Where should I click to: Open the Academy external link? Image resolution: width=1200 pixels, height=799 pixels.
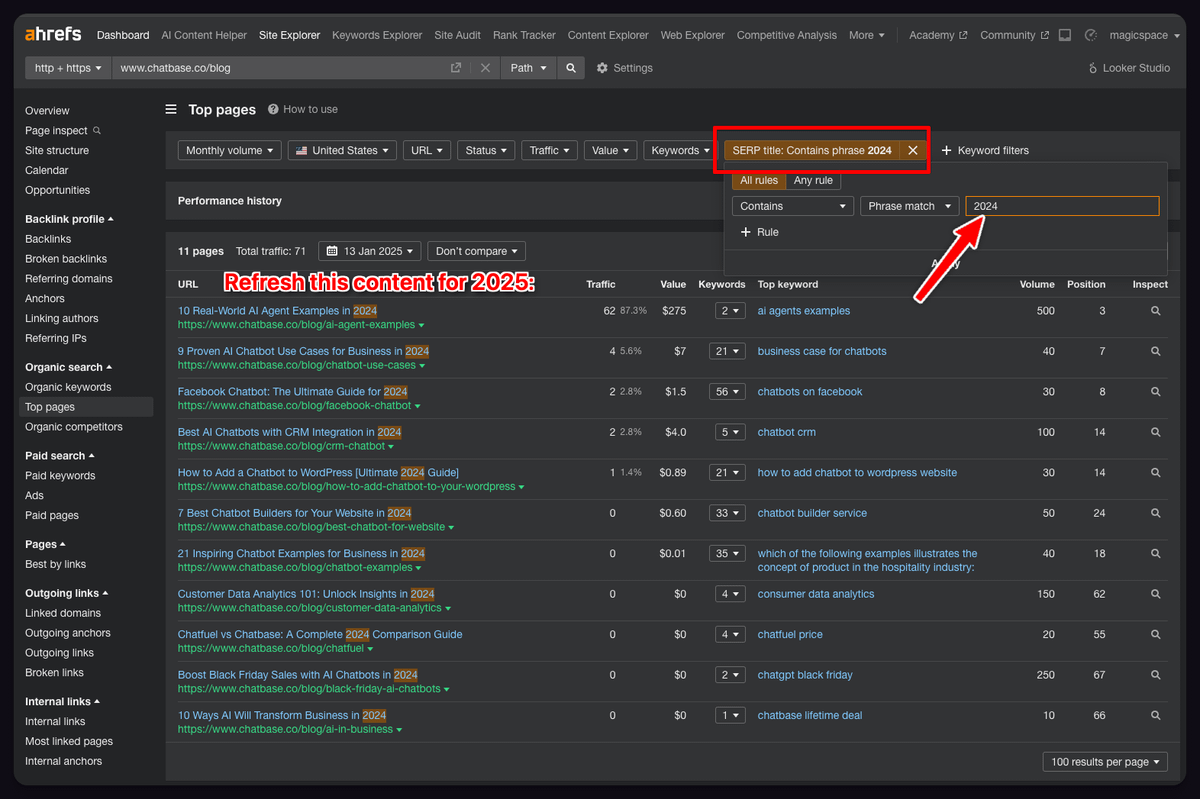(x=938, y=35)
